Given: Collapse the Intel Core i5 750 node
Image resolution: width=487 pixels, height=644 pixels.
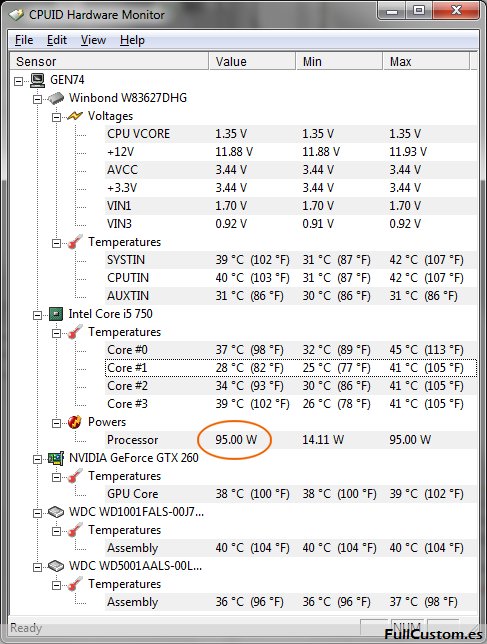Looking at the screenshot, I should (37, 315).
